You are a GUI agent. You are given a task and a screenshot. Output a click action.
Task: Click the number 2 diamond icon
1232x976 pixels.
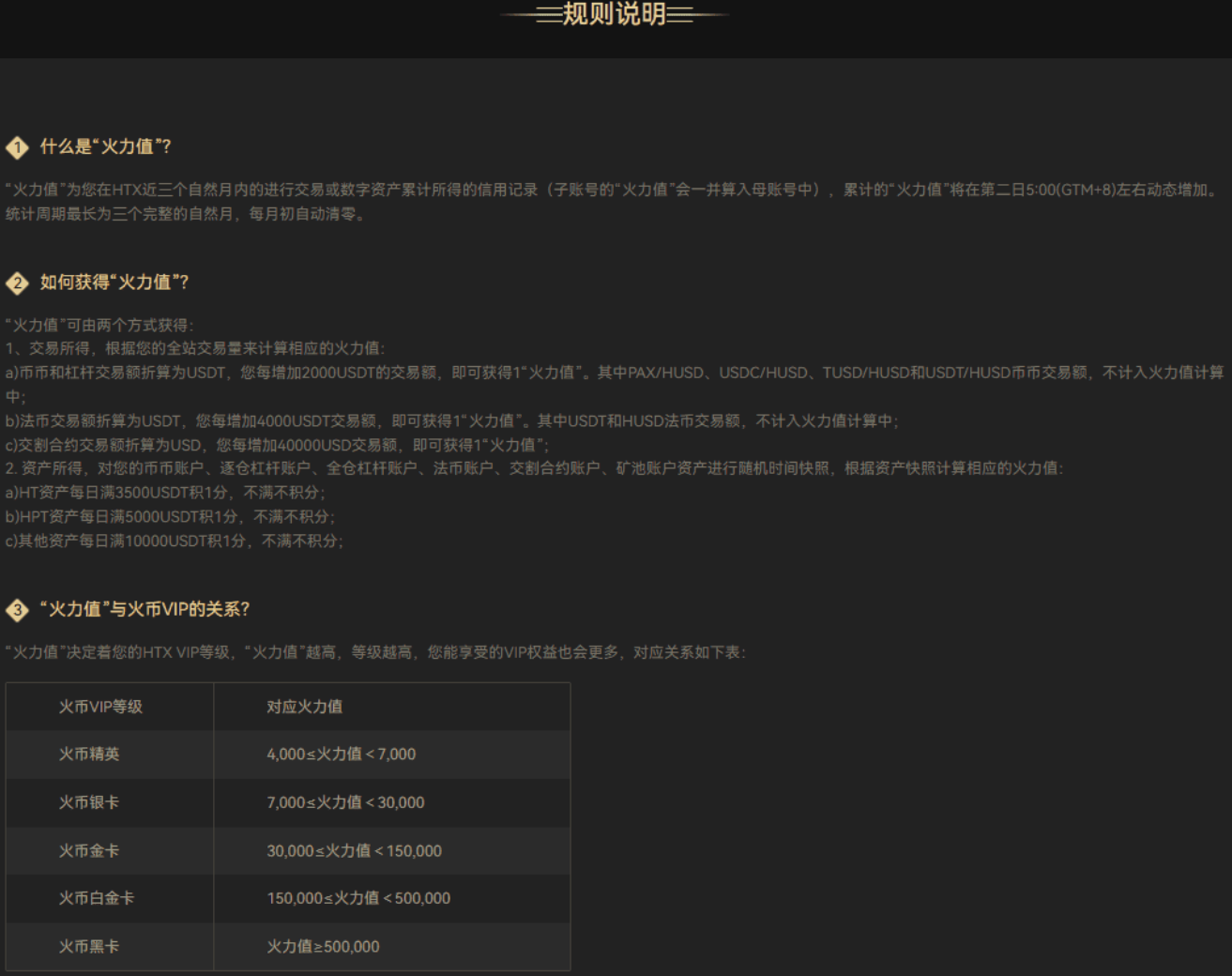pyautogui.click(x=17, y=283)
